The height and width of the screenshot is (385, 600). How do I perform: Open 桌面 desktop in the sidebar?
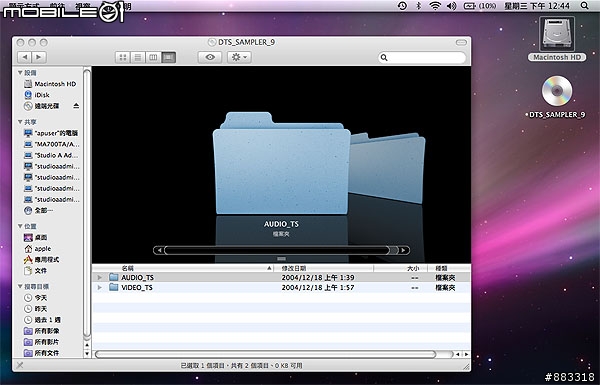(35, 238)
